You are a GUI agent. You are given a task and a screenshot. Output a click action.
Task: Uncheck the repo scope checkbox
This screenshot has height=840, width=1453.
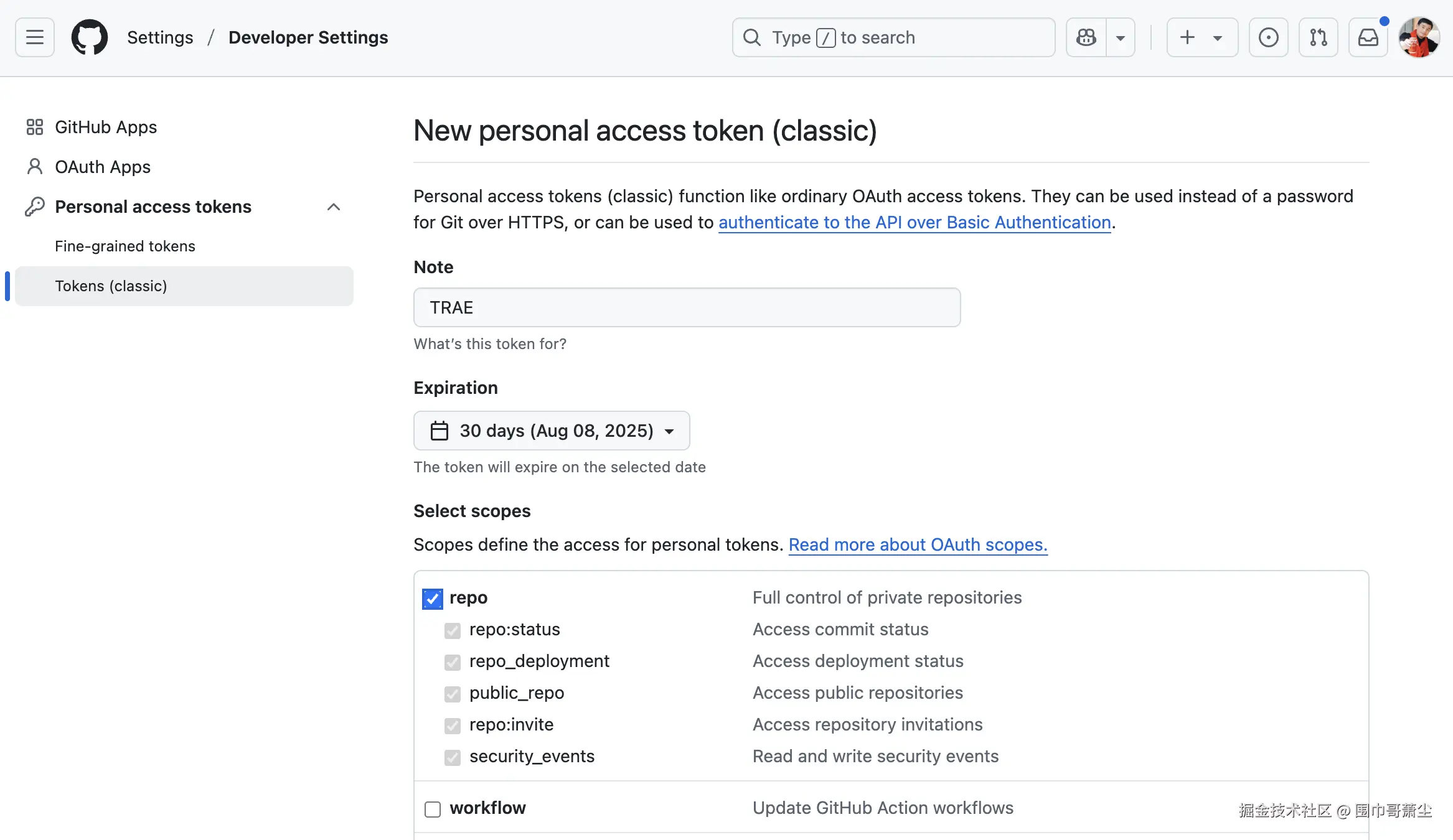click(433, 599)
